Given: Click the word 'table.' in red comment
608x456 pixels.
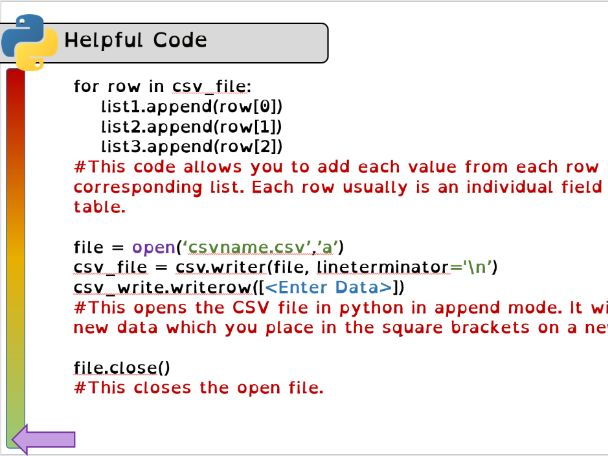Looking at the screenshot, I should [100, 207].
